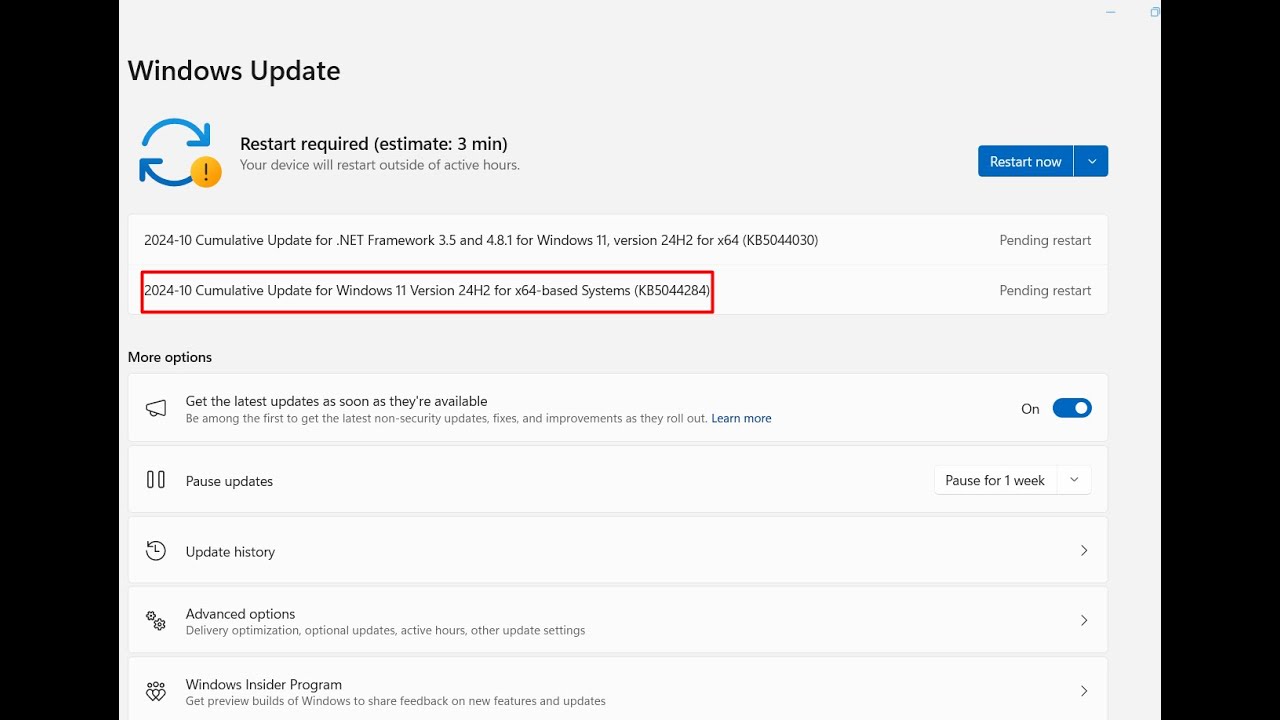Viewport: 1280px width, 720px height.
Task: Click the Windows Update sync status icon
Action: tap(179, 153)
